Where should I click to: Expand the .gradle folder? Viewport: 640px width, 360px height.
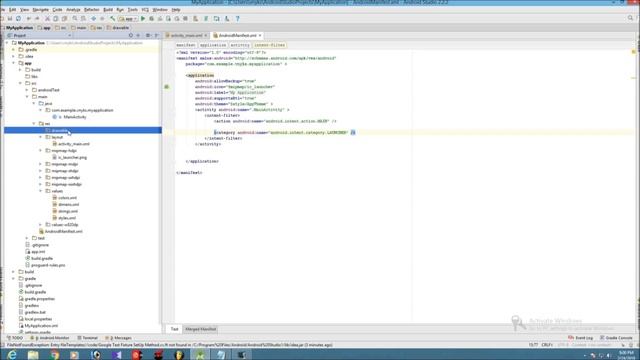pyautogui.click(x=13, y=50)
